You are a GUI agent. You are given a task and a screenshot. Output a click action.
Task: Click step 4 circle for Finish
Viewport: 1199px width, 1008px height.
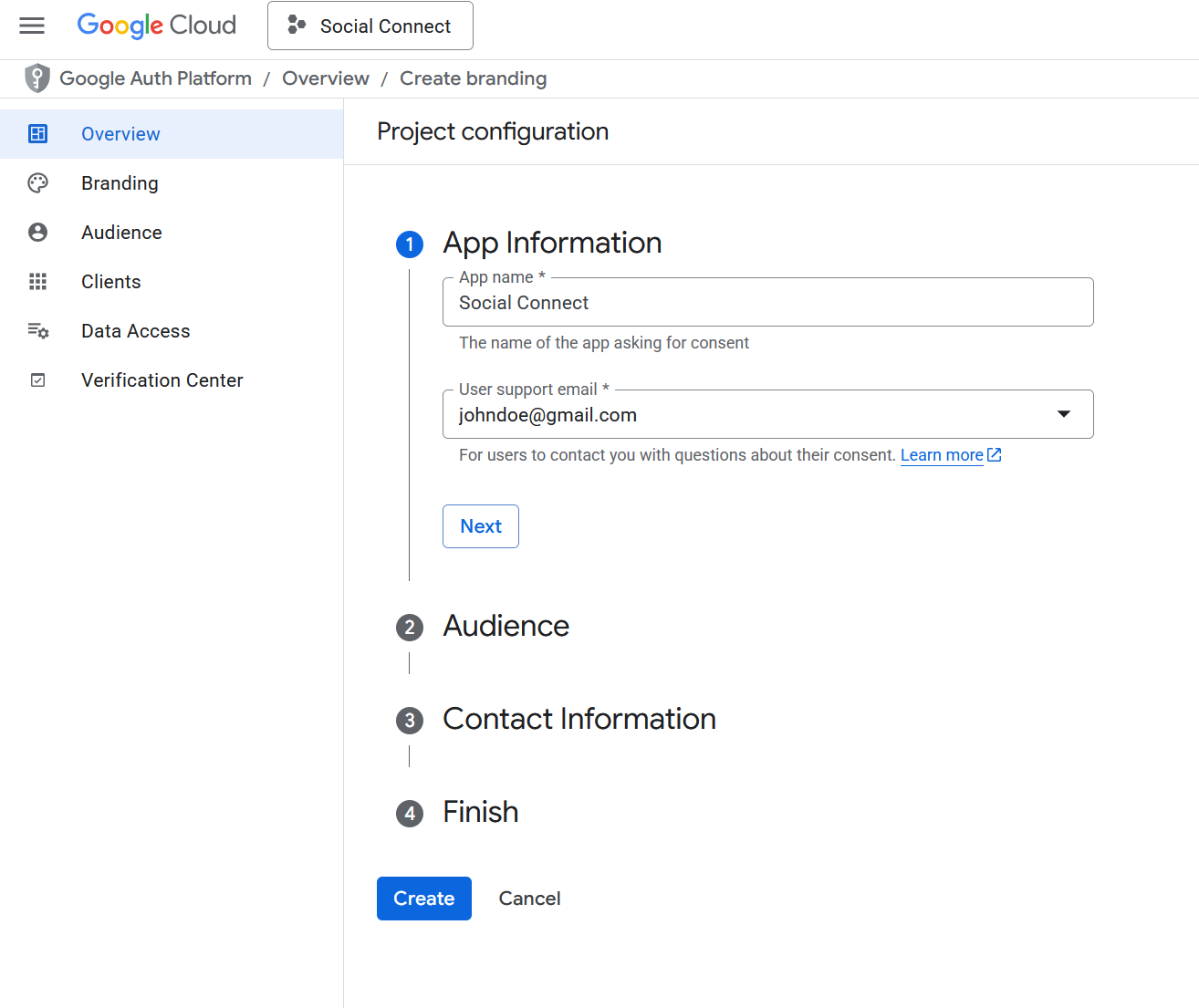(x=410, y=814)
